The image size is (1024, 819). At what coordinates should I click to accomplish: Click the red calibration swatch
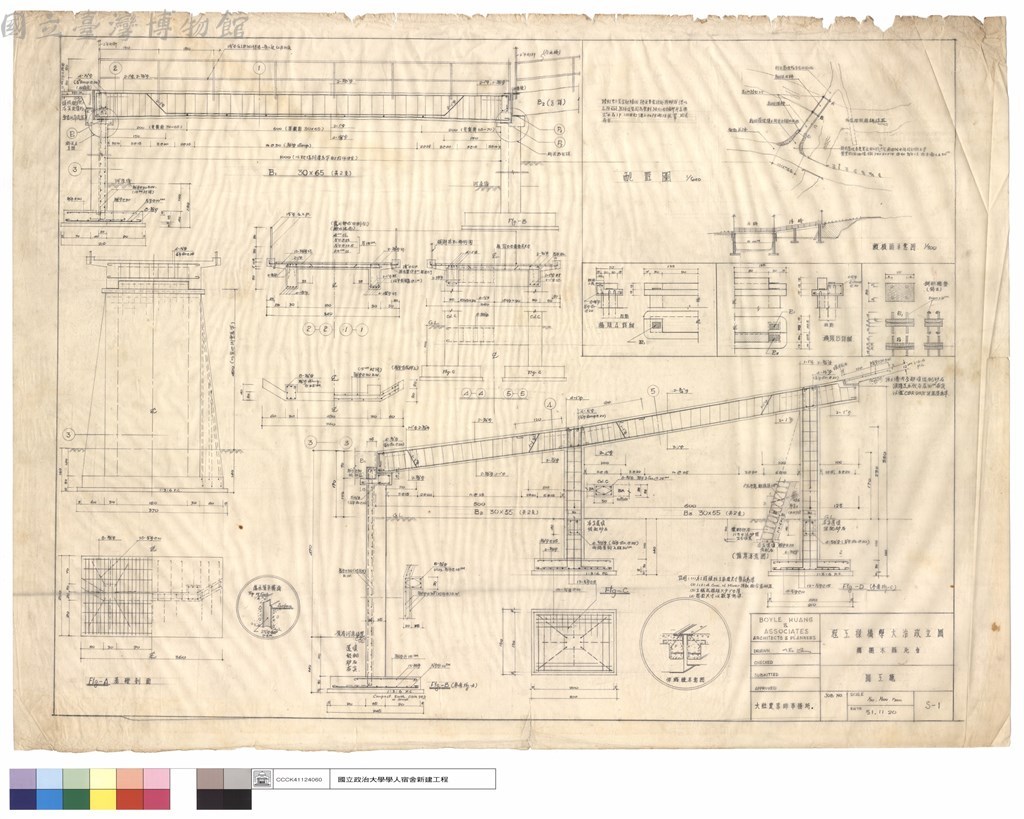pyautogui.click(x=130, y=799)
